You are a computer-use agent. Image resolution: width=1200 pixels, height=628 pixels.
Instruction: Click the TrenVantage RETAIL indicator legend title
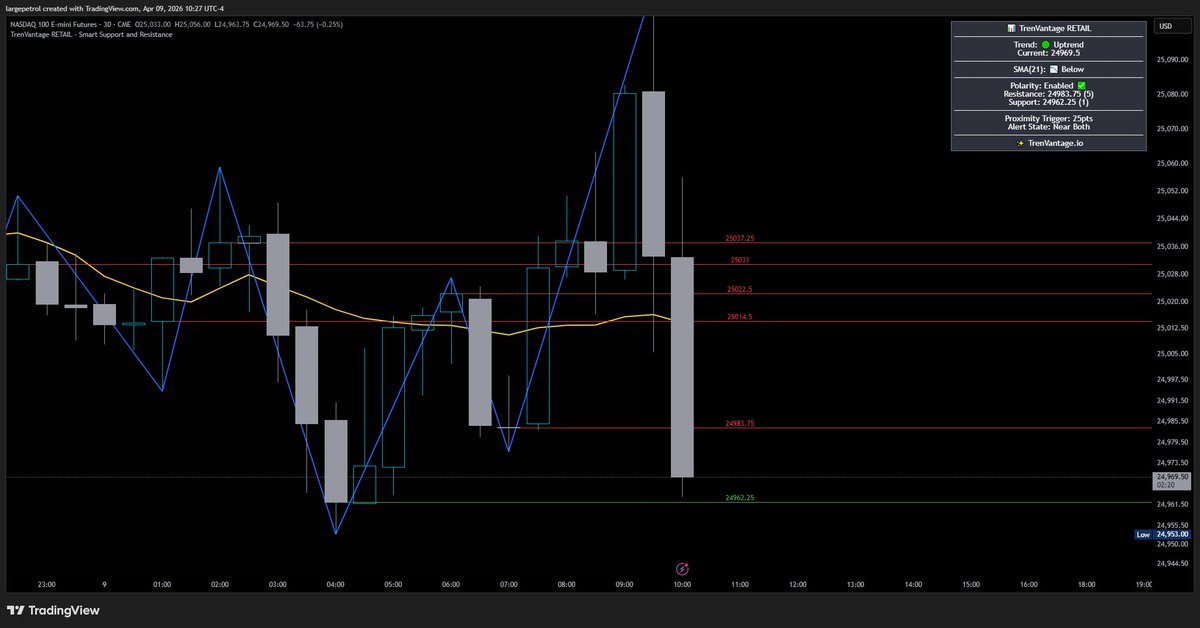(x=89, y=34)
